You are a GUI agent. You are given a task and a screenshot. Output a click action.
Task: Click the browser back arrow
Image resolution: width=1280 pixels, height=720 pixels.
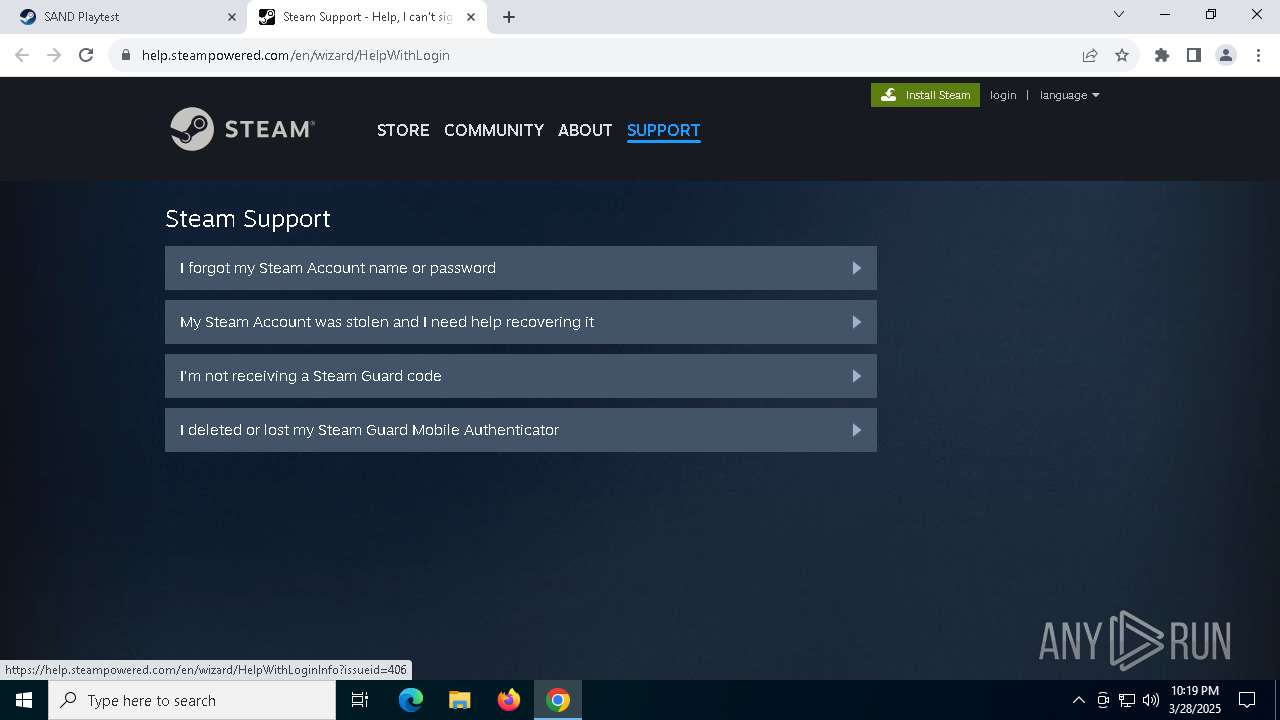coord(22,55)
